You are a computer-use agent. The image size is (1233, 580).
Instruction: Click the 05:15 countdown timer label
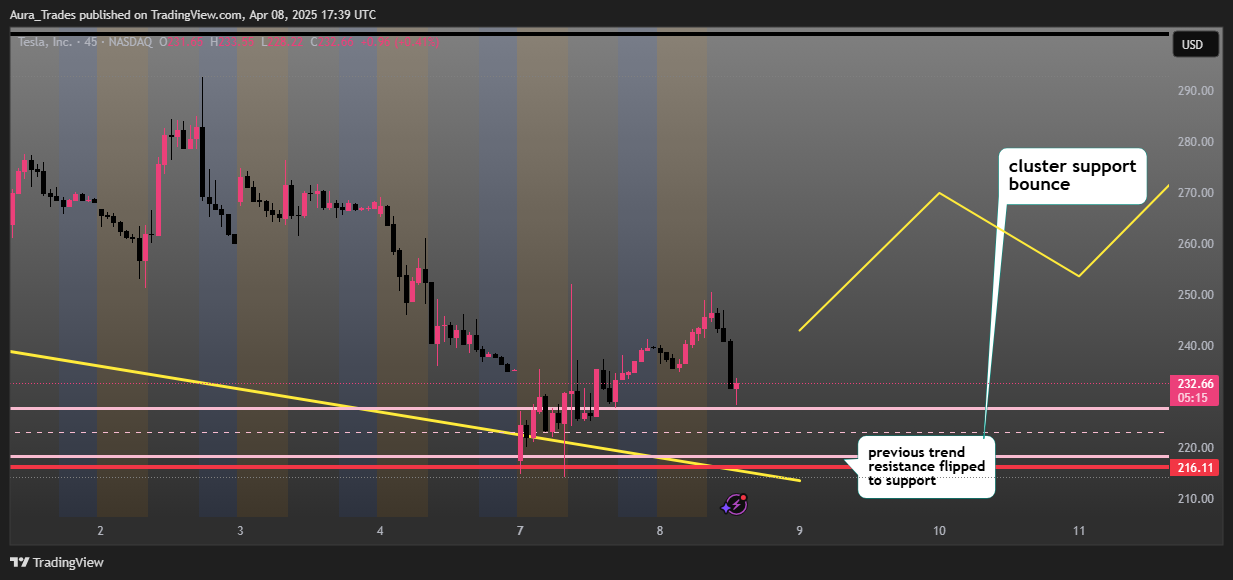(1194, 397)
